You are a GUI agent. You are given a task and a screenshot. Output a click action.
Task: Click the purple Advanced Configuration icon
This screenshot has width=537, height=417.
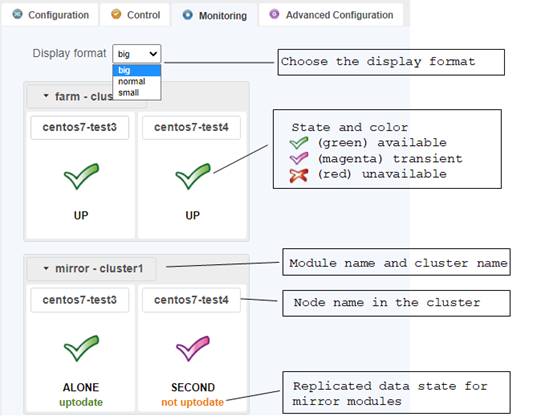pos(274,14)
